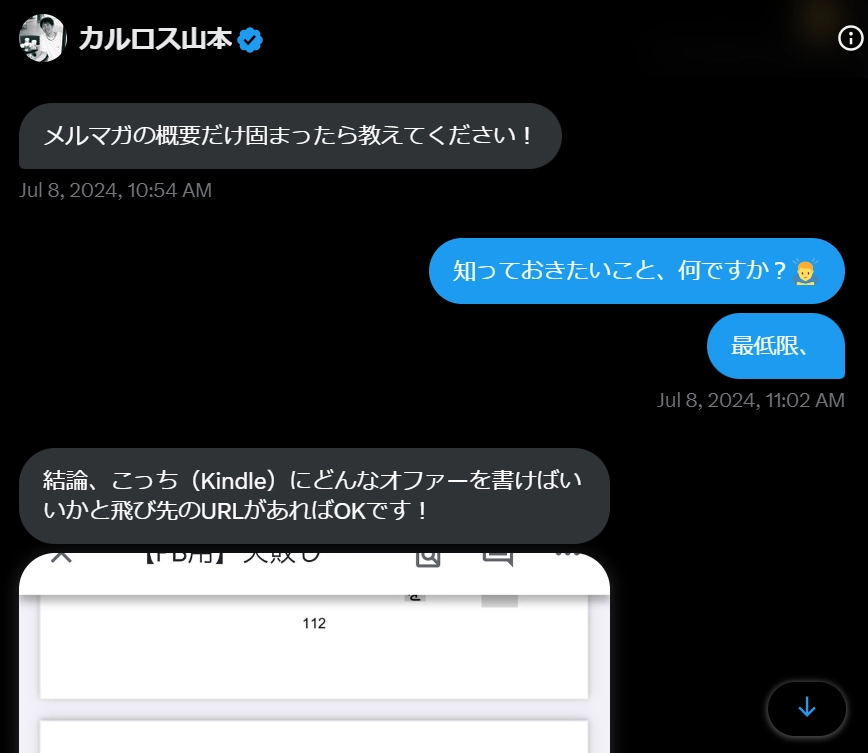The height and width of the screenshot is (753, 868).
Task: Click the カルロス山本 profile avatar
Action: (x=43, y=38)
